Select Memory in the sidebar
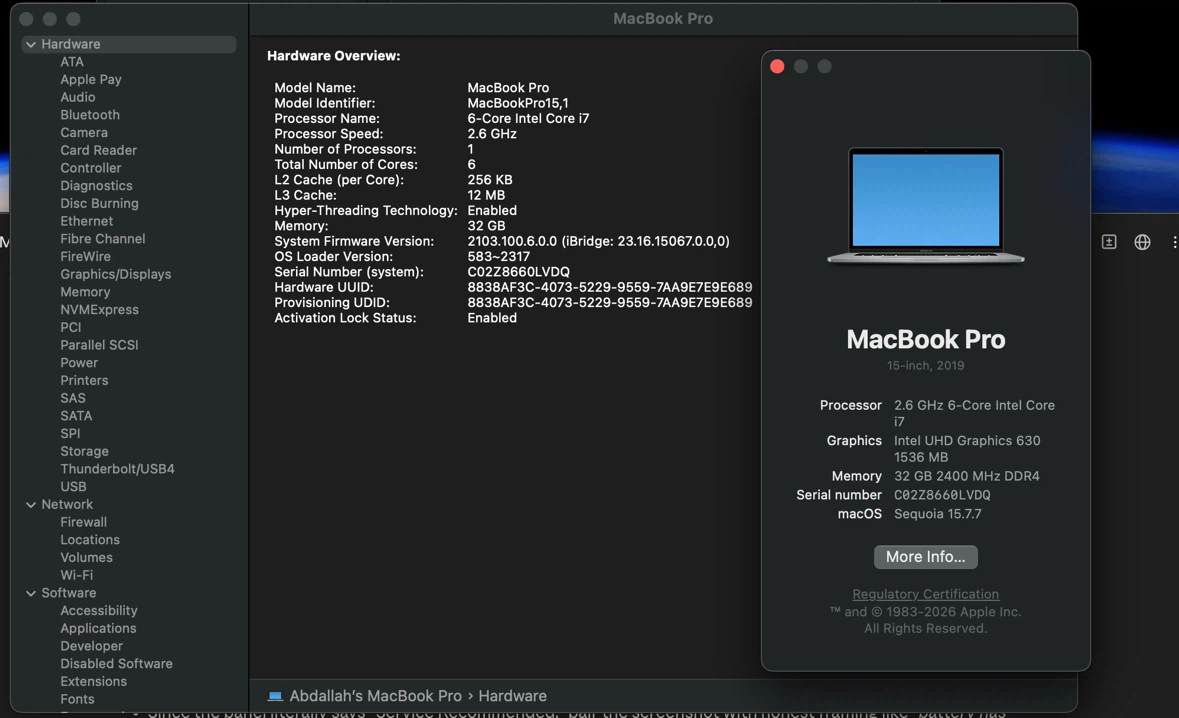 pyautogui.click(x=85, y=292)
